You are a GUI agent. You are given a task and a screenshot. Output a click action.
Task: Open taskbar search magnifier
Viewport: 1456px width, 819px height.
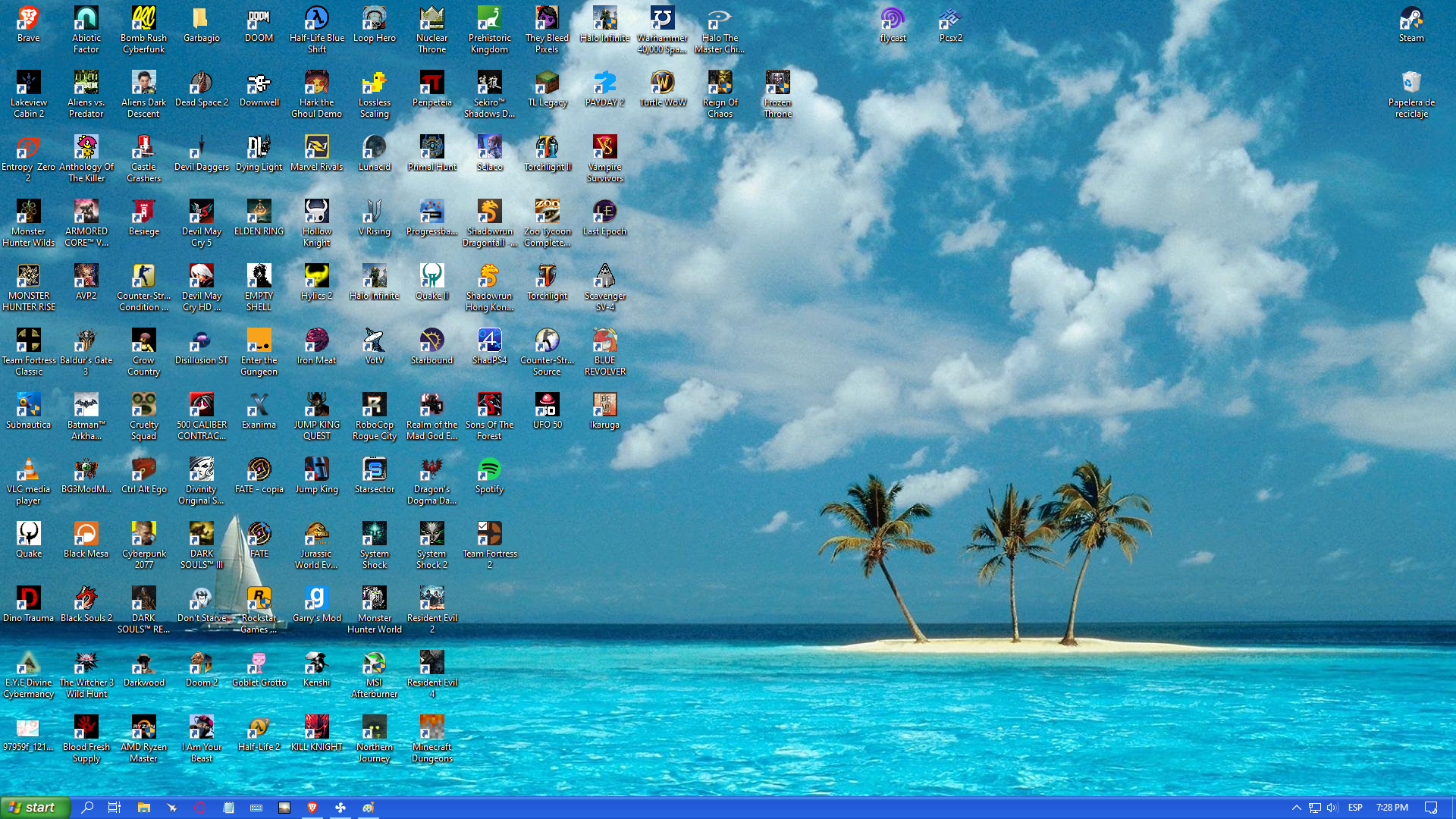pyautogui.click(x=87, y=808)
